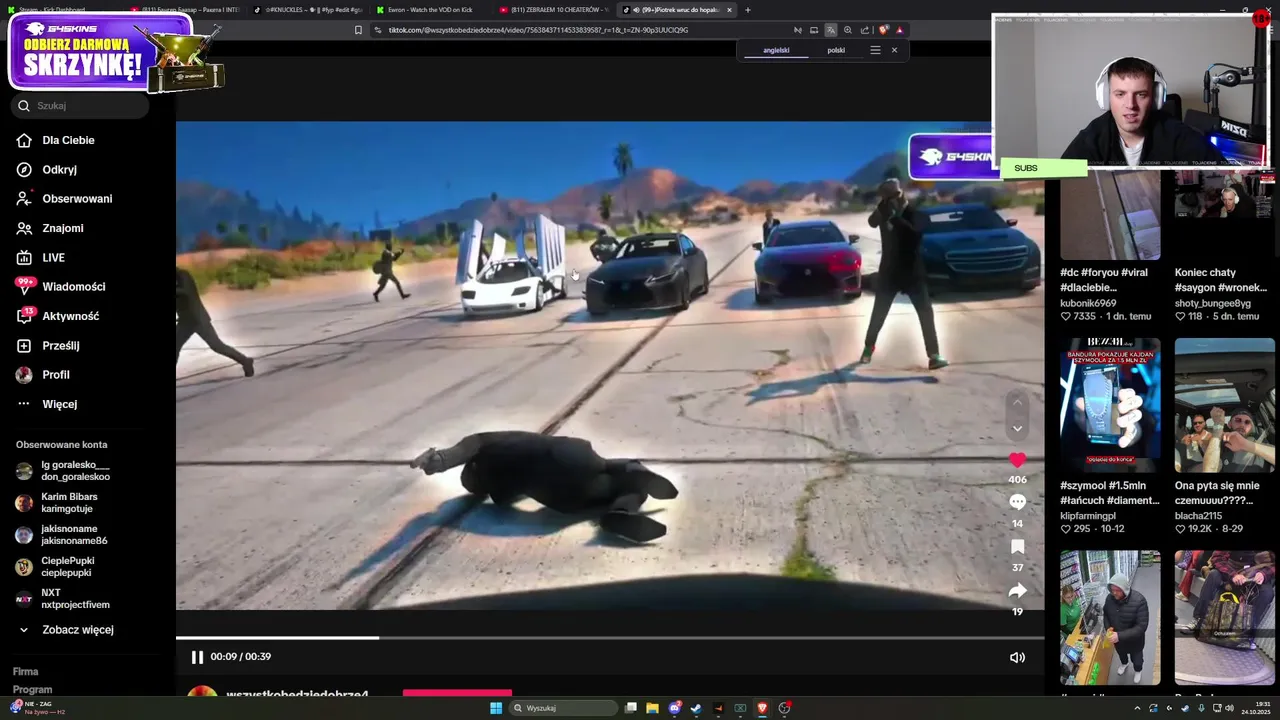Open Aktywność notifications

pos(57,316)
